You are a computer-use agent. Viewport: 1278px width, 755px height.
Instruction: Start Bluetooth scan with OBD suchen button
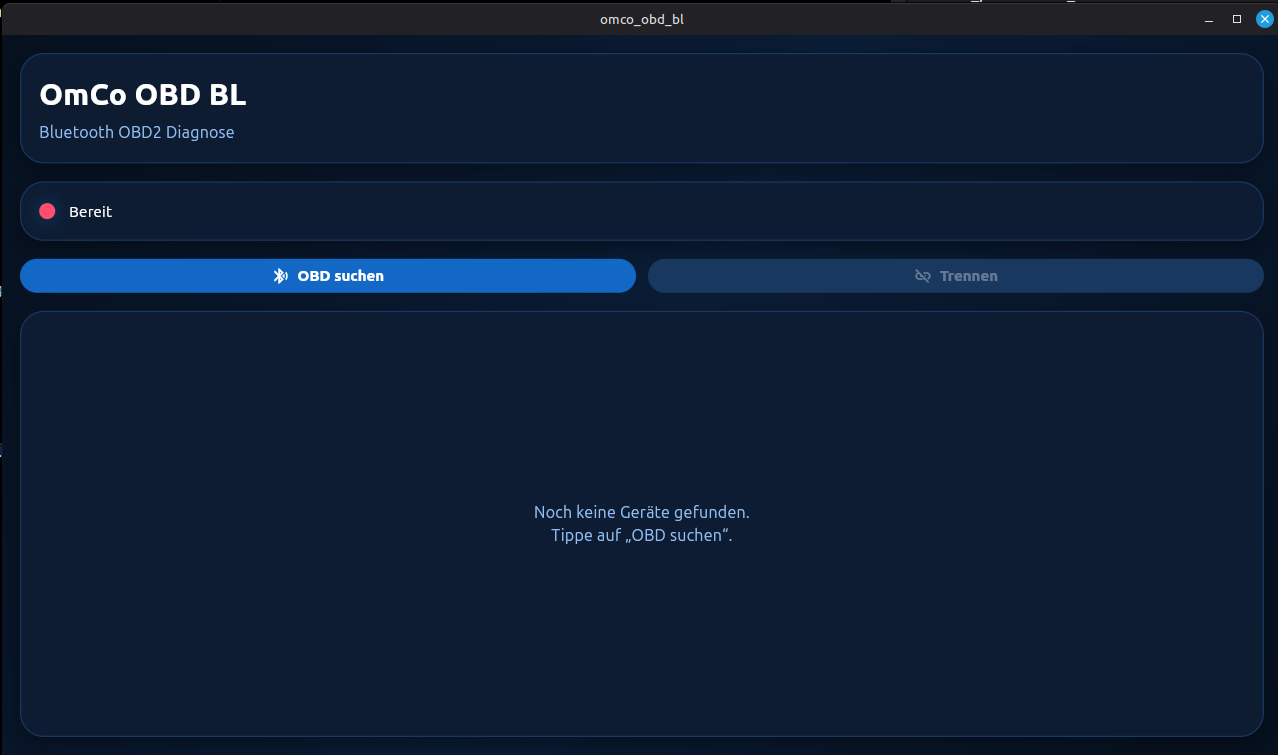[x=328, y=276]
